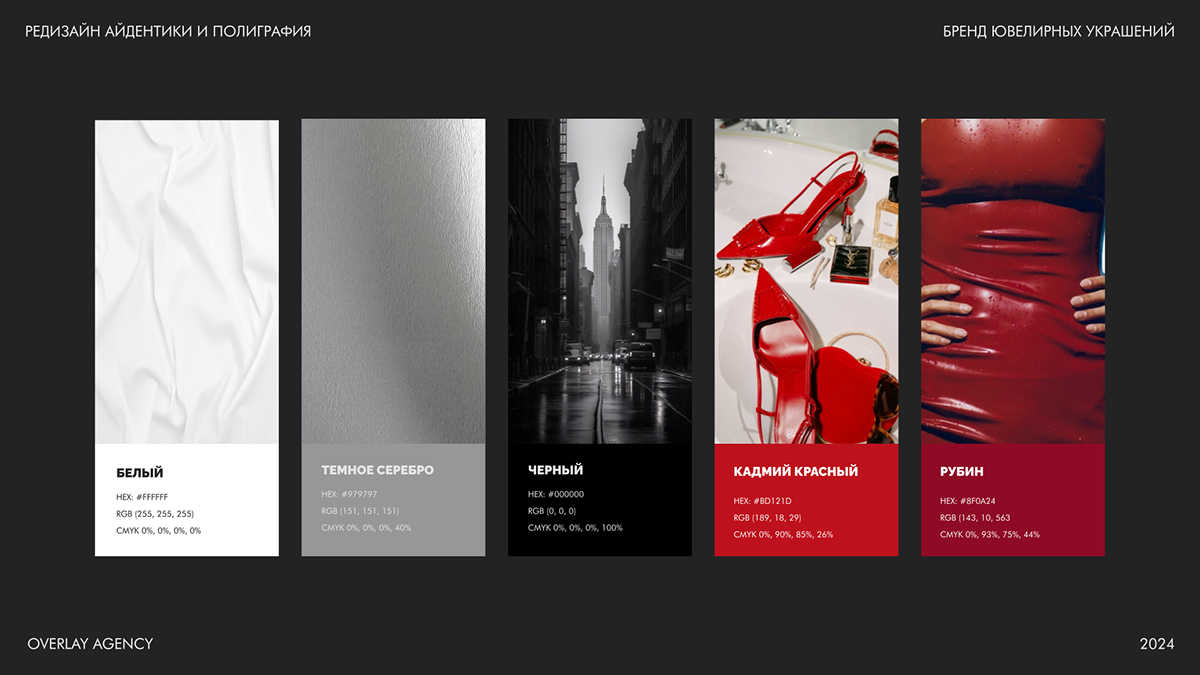Viewport: 1200px width, 675px height.
Task: Select the HEX #979797 text
Action: 348,494
